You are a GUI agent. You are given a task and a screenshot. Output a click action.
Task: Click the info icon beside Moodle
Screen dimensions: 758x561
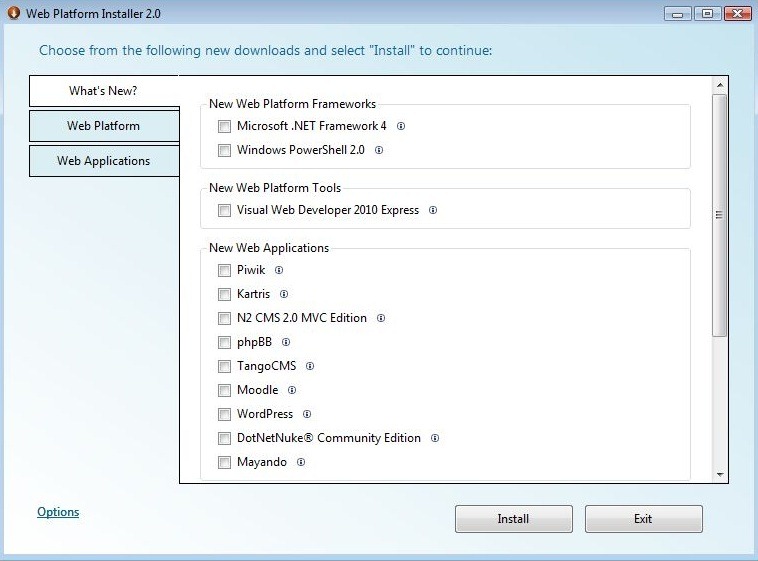tap(292, 390)
